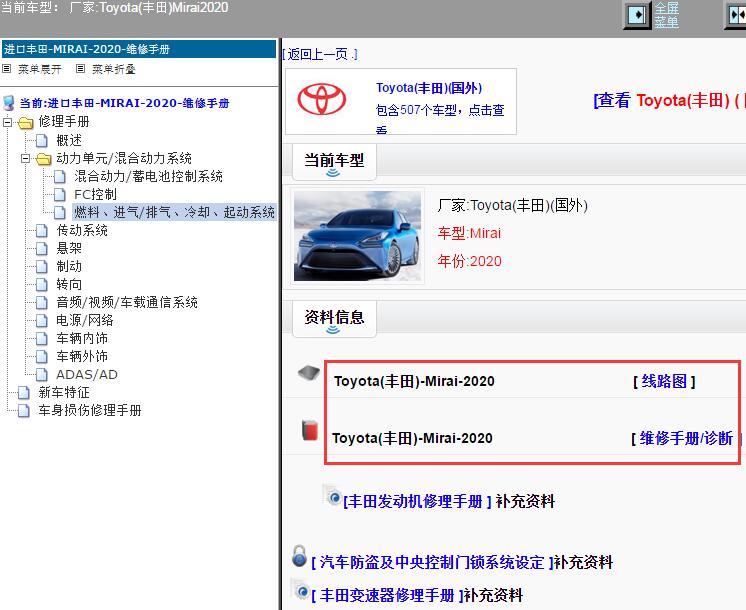Click the 当前:进口丰田-MIRAI-2020-维修手册 root link
This screenshot has width=746, height=610.
click(x=124, y=103)
